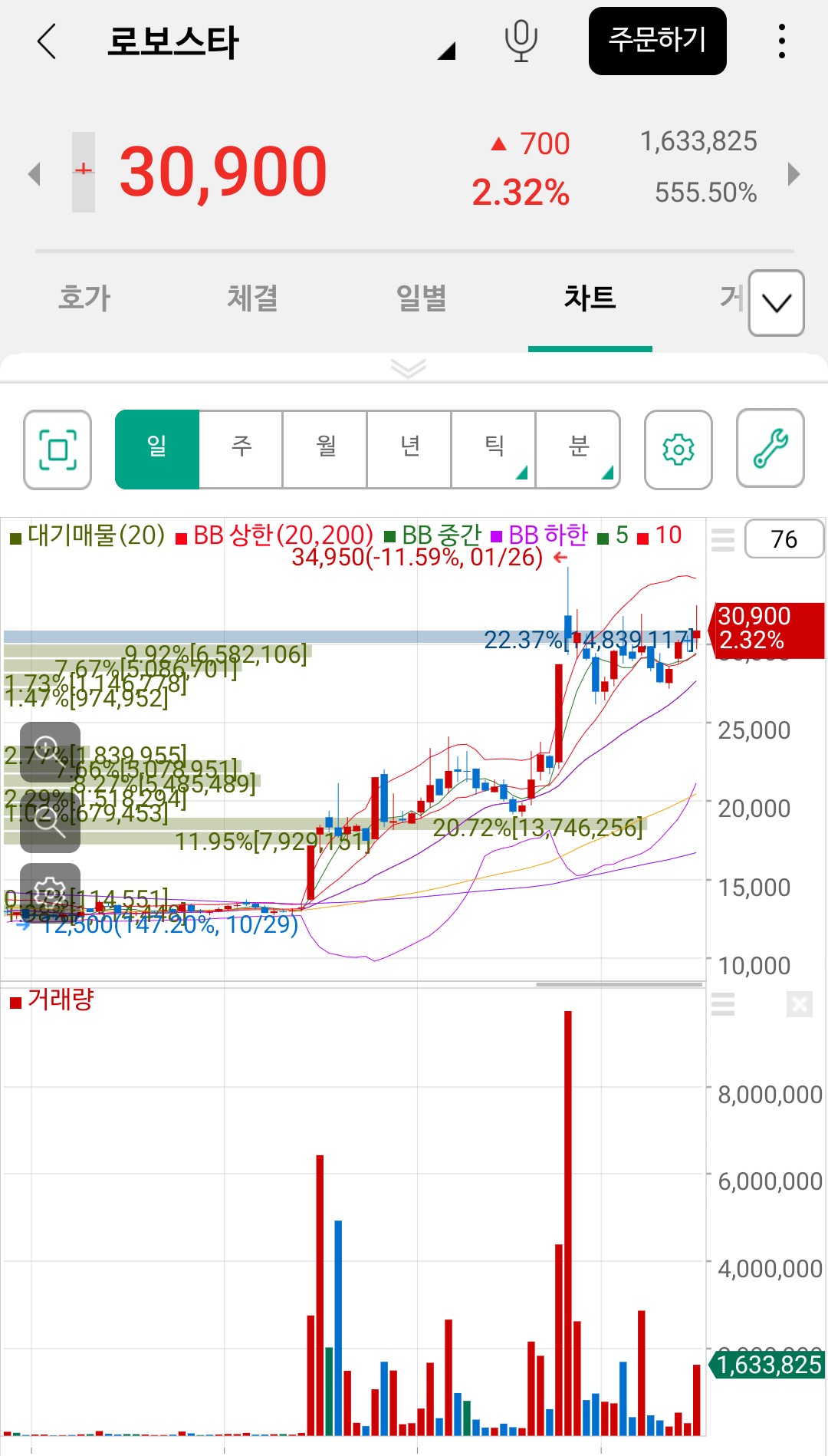Tap the 주문하기 order button
This screenshot has width=828, height=1456.
point(658,41)
